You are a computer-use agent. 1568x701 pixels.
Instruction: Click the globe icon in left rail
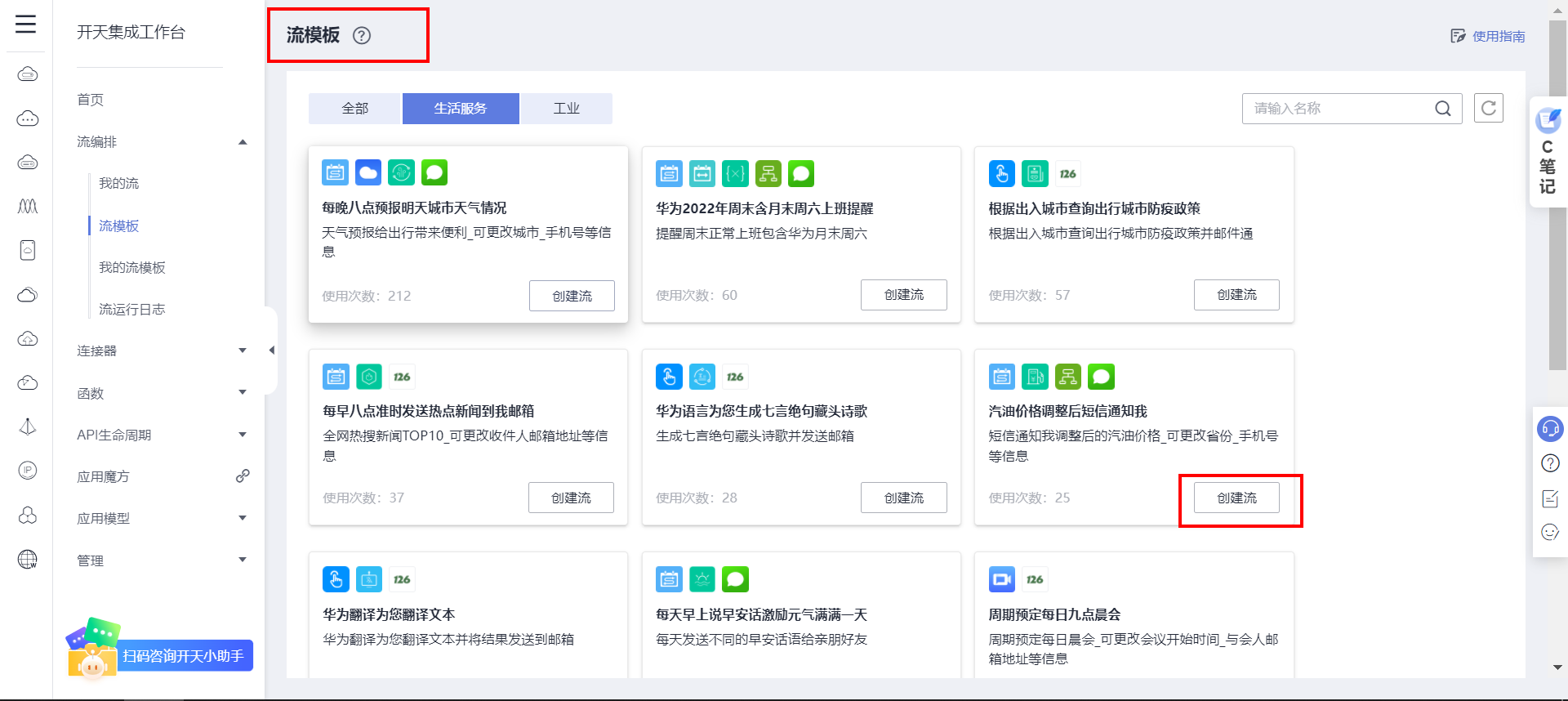point(28,559)
